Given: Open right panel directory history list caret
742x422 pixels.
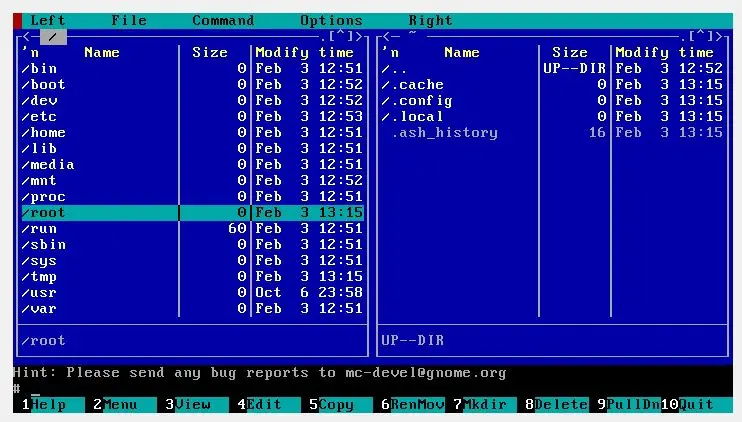Looking at the screenshot, I should pyautogui.click(x=700, y=36).
